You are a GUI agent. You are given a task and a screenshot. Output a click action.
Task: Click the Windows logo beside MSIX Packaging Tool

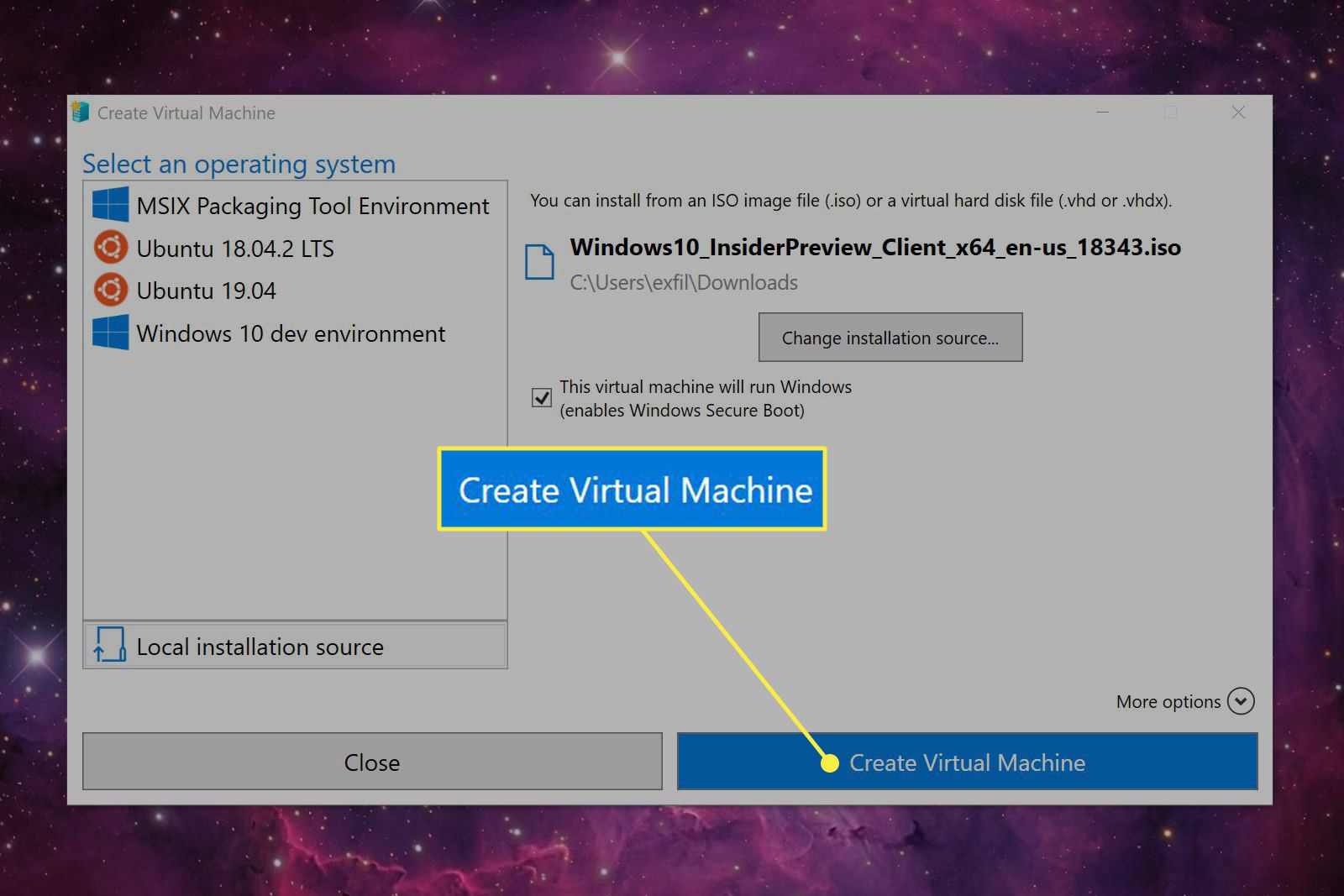(x=110, y=205)
